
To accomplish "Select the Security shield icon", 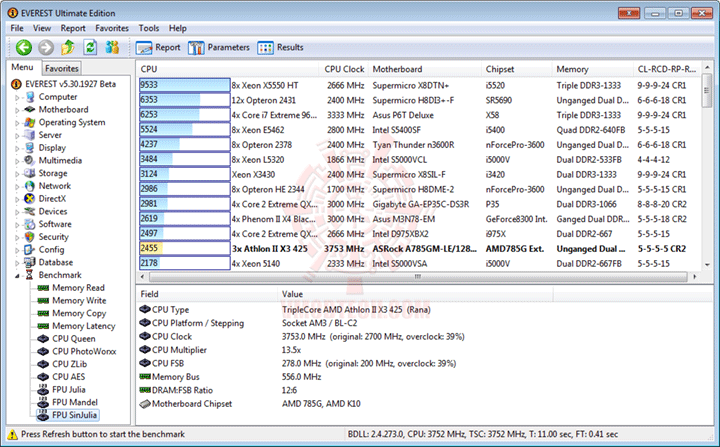I will pos(29,237).
